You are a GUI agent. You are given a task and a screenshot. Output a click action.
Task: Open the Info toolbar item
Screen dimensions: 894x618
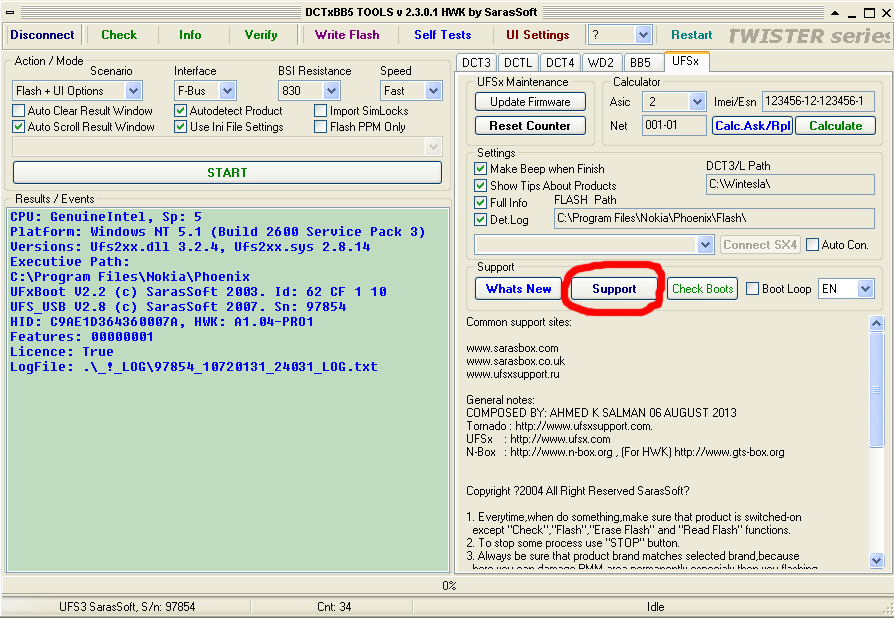tap(190, 35)
